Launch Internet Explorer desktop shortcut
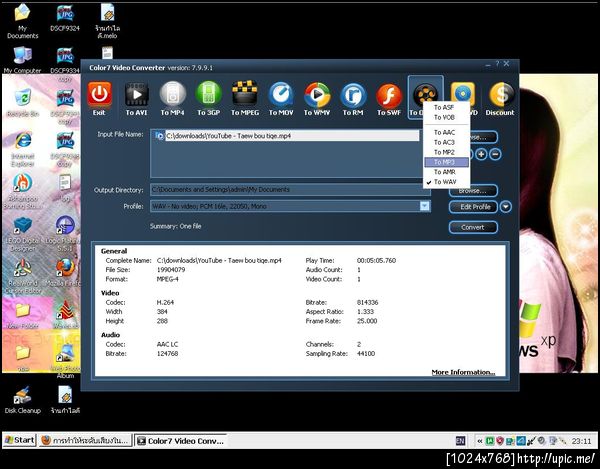The width and height of the screenshot is (600, 469). (x=22, y=149)
